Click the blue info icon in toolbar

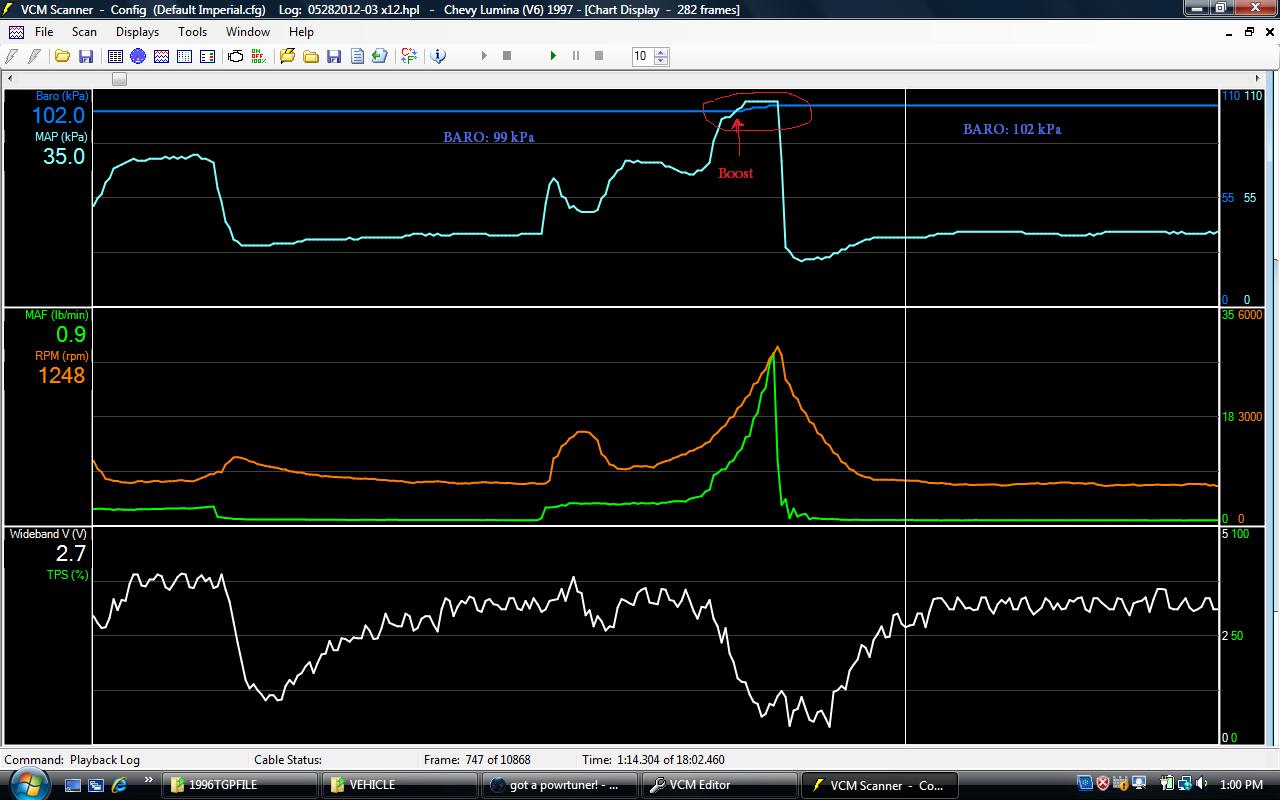(438, 56)
